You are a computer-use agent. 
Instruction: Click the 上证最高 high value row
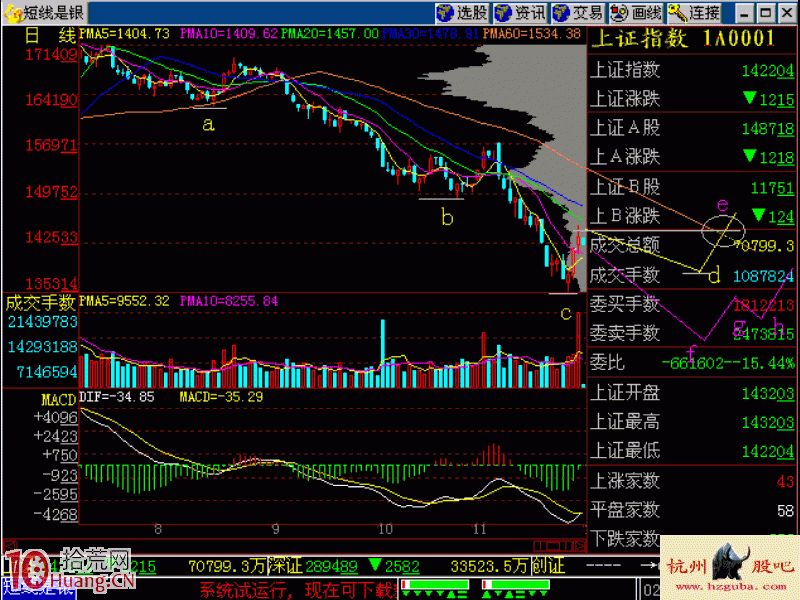(x=691, y=422)
